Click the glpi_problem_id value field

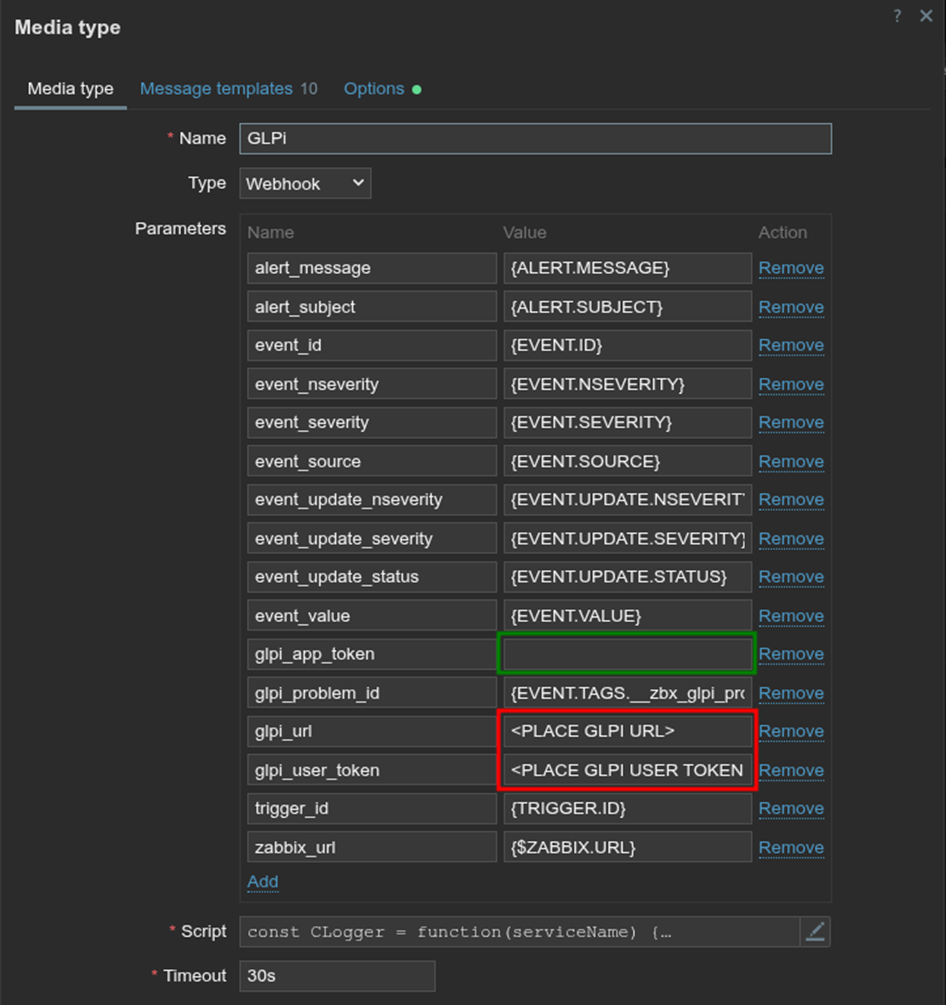point(627,693)
